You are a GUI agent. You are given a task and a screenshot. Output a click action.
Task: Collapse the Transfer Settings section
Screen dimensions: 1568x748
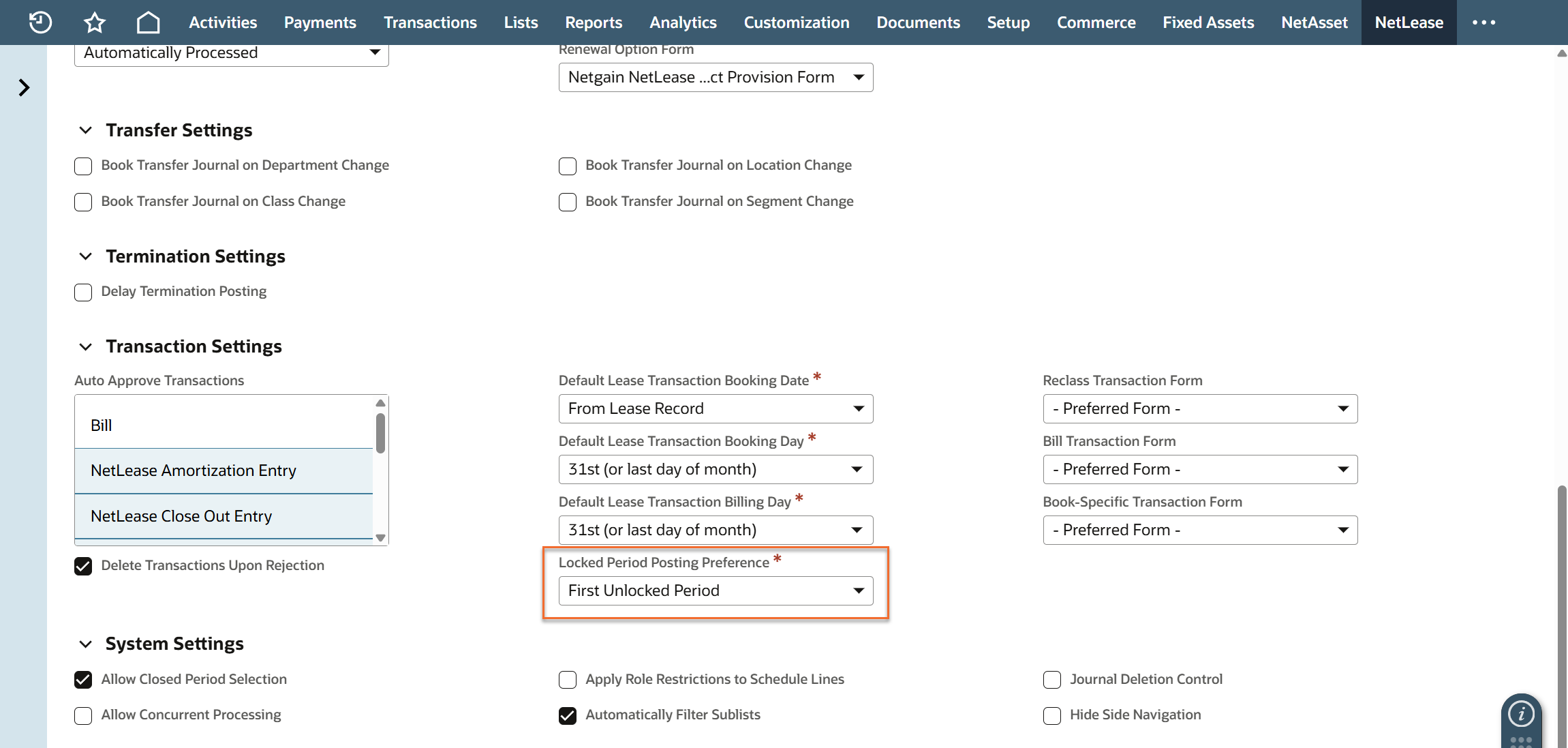pyautogui.click(x=86, y=130)
